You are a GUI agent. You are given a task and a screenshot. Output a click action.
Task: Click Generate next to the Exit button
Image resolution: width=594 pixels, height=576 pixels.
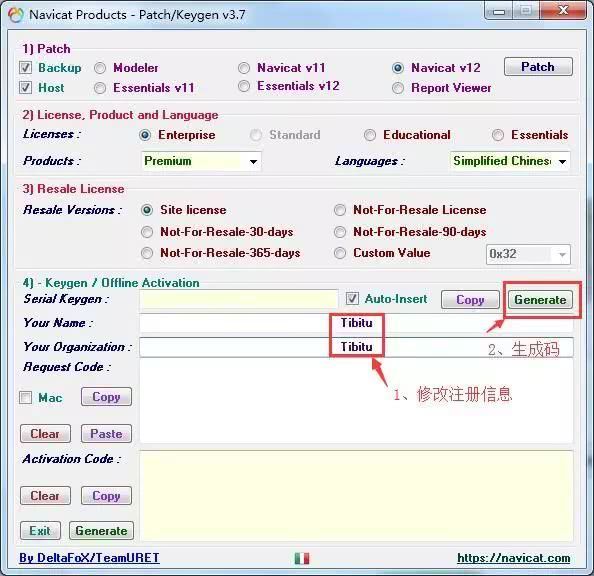(x=101, y=531)
